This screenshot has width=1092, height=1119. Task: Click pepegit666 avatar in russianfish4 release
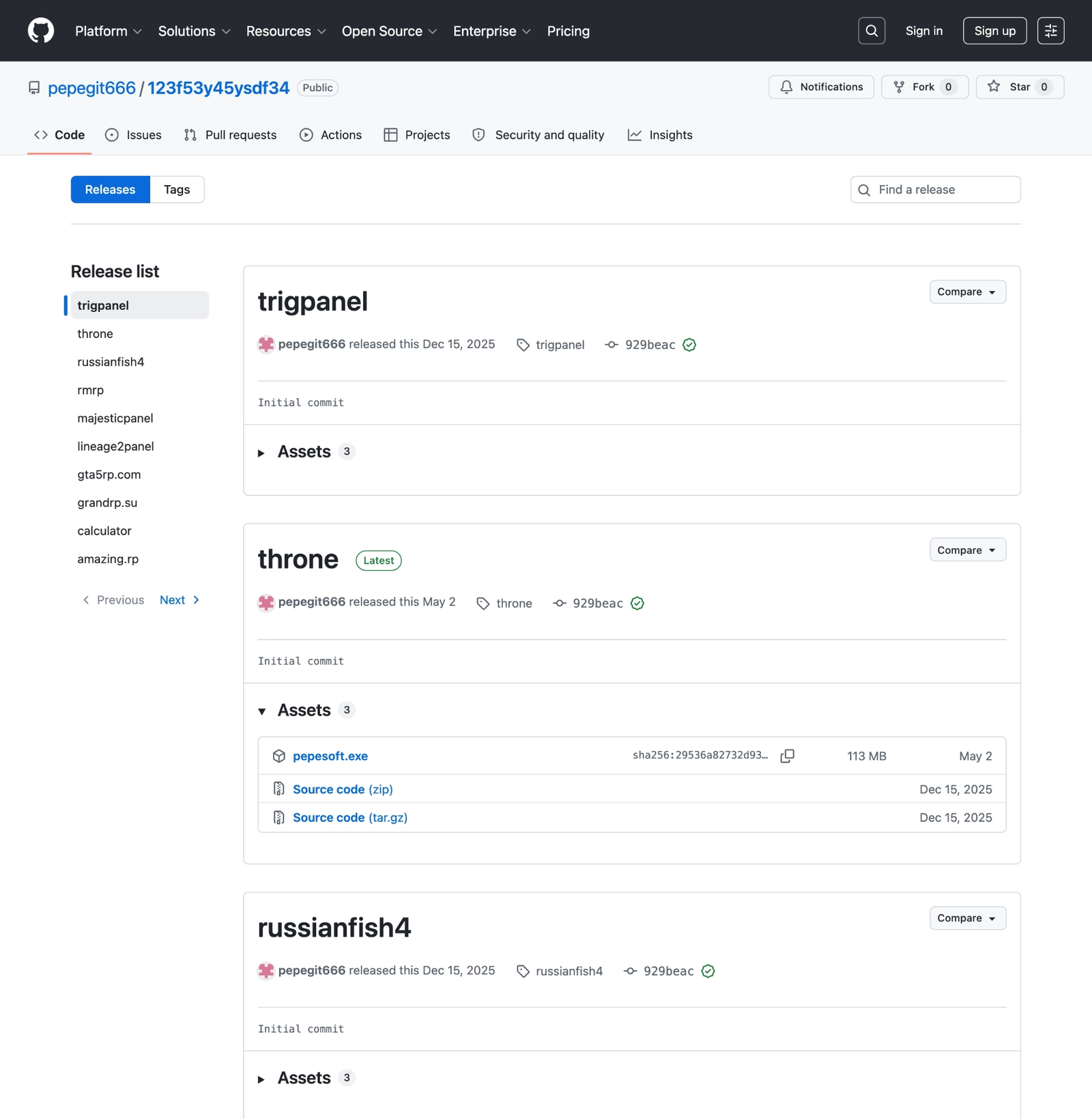pyautogui.click(x=266, y=970)
